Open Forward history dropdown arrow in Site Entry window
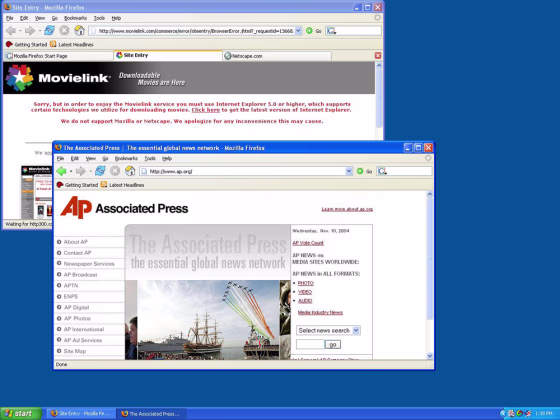The image size is (560, 420). tap(39, 31)
